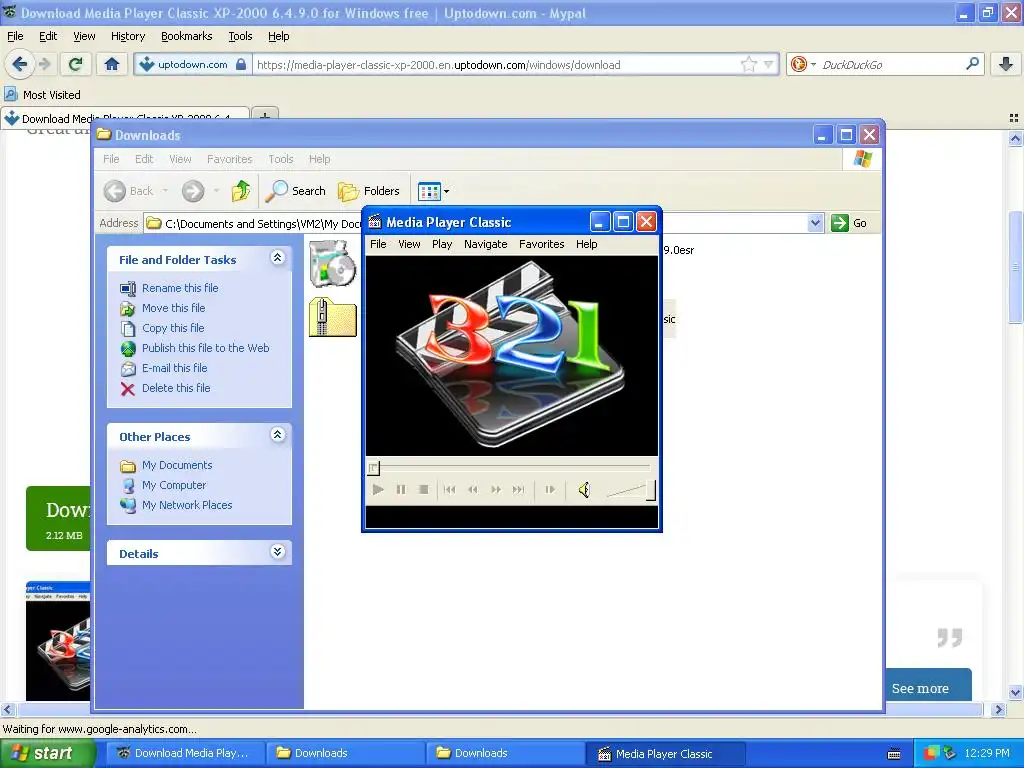1024x768 pixels.
Task: Click the Play button in Media Player Classic
Action: [x=378, y=489]
